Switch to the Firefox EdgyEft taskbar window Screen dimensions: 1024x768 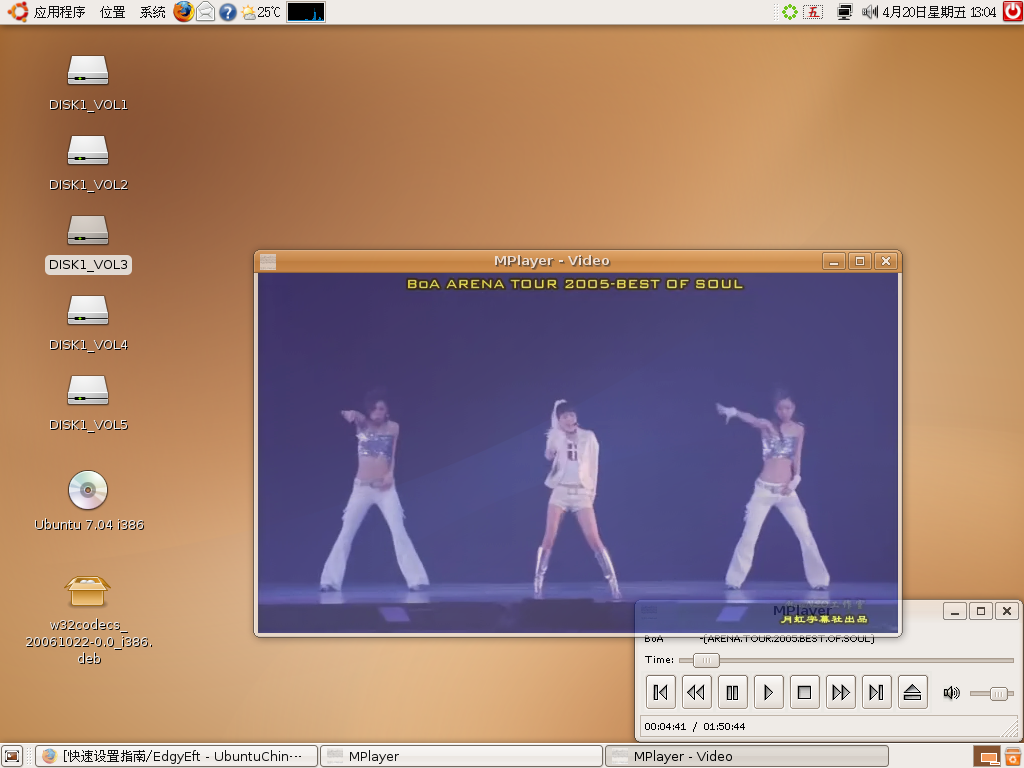[176, 756]
